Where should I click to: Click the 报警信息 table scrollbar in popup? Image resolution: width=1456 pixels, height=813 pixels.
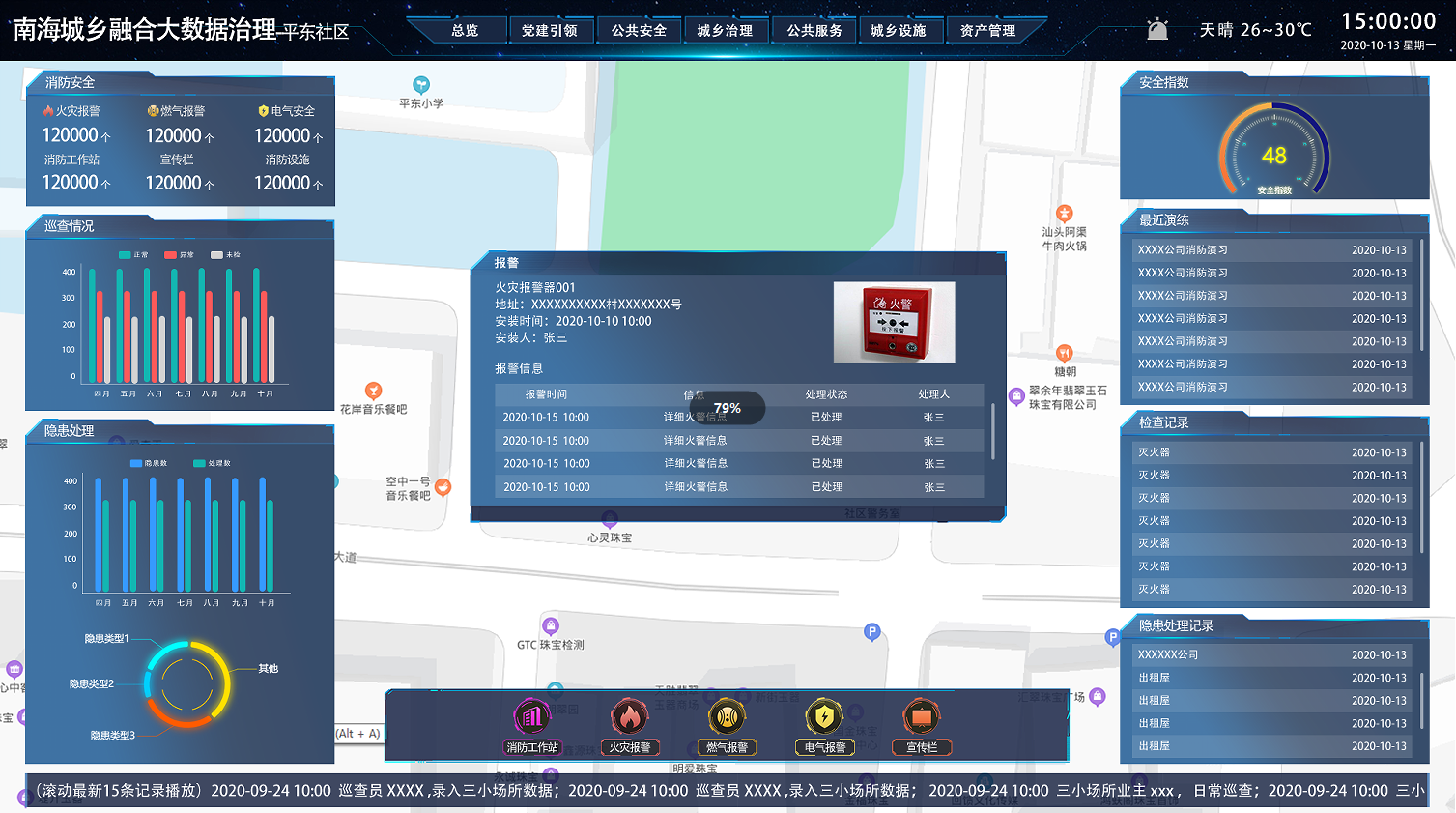pyautogui.click(x=992, y=431)
